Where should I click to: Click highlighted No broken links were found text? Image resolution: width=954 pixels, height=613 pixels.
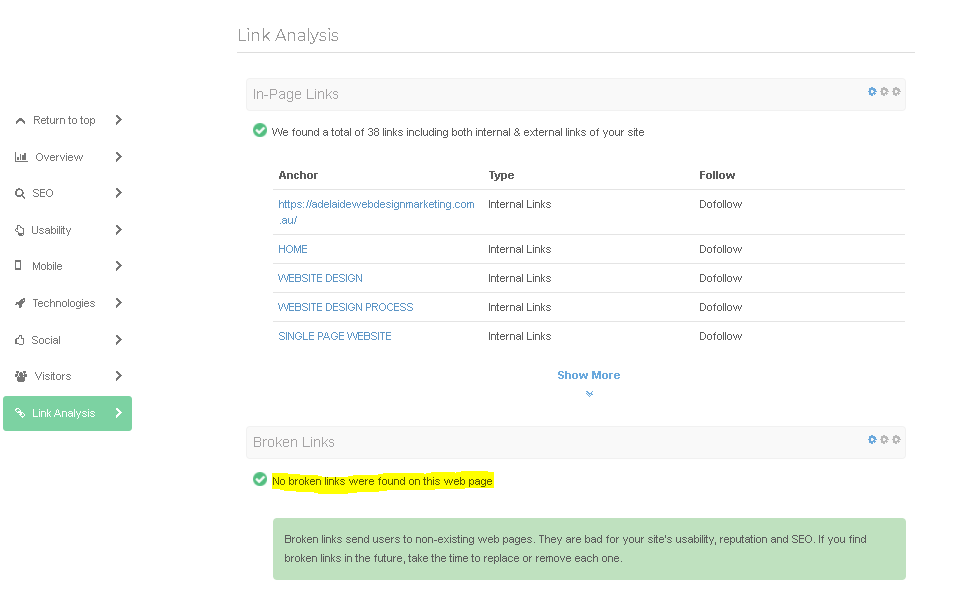[x=382, y=482]
